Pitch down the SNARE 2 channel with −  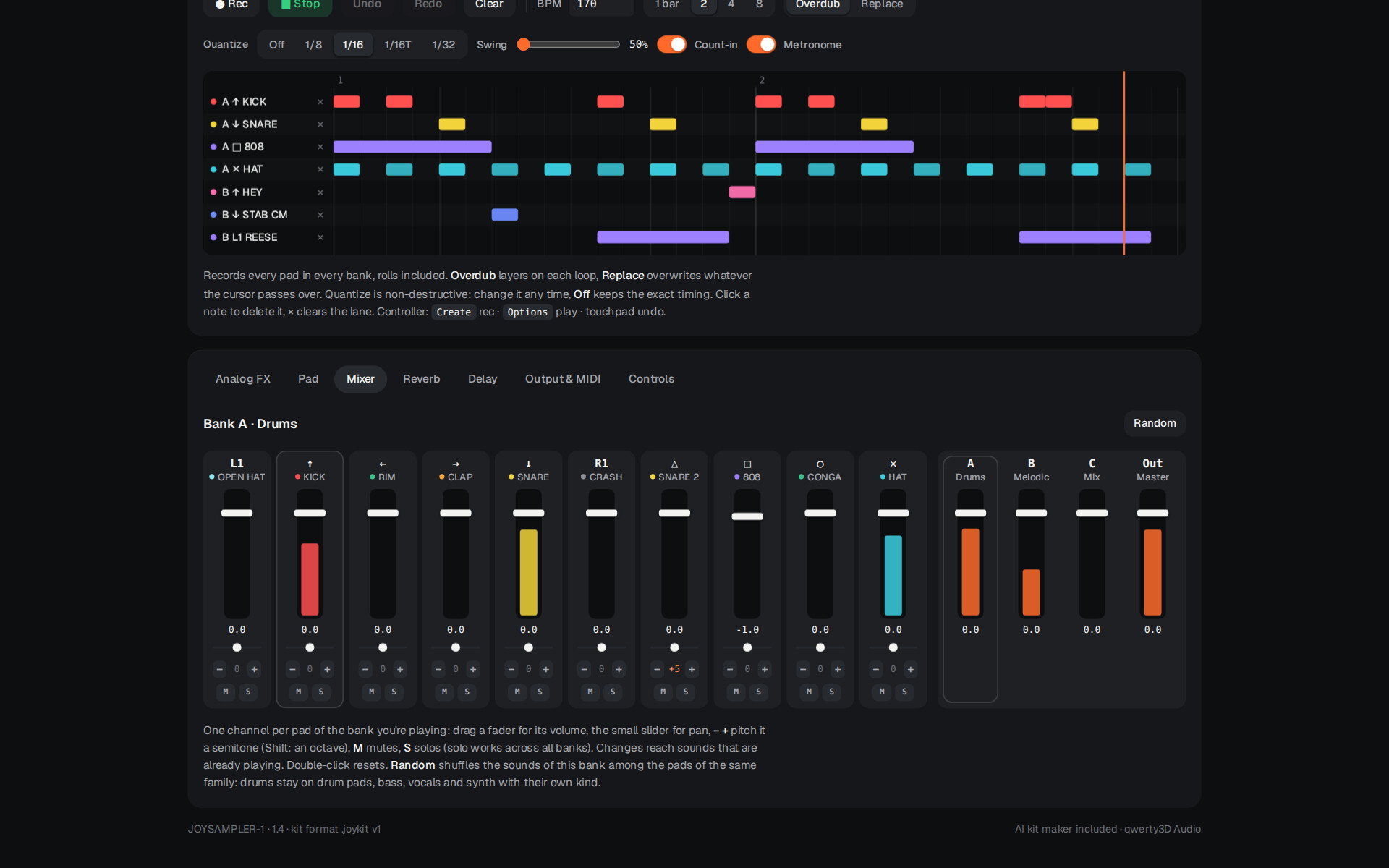point(657,669)
